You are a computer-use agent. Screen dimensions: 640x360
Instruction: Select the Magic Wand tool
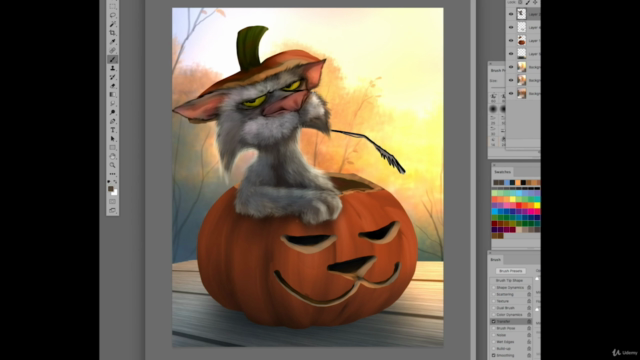coord(113,24)
